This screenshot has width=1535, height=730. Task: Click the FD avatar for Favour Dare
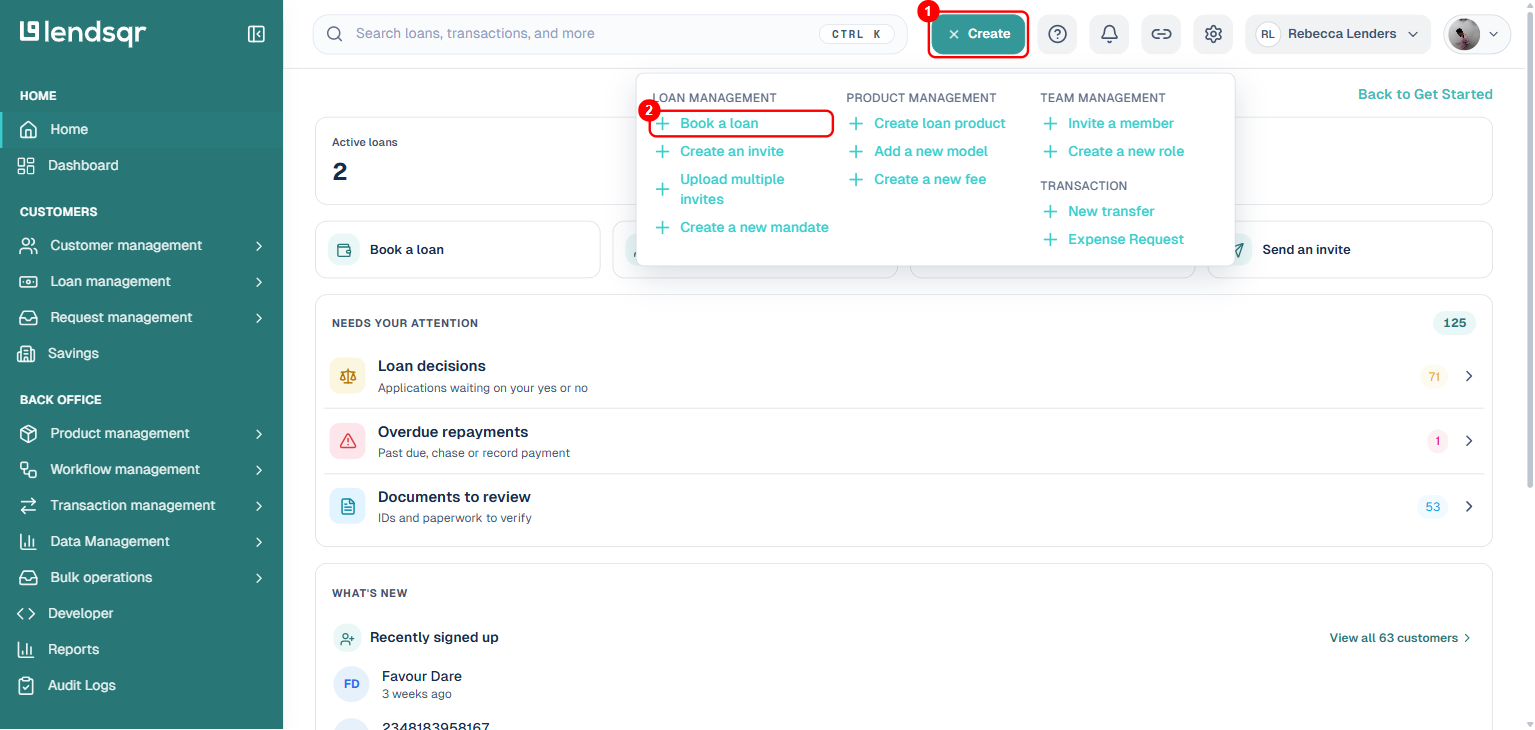[352, 684]
